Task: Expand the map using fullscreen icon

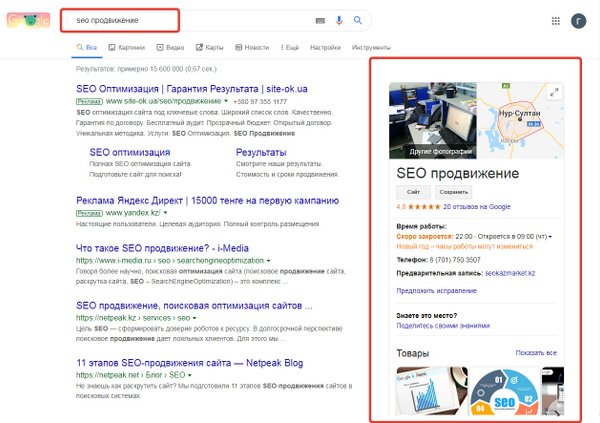Action: pyautogui.click(x=555, y=93)
